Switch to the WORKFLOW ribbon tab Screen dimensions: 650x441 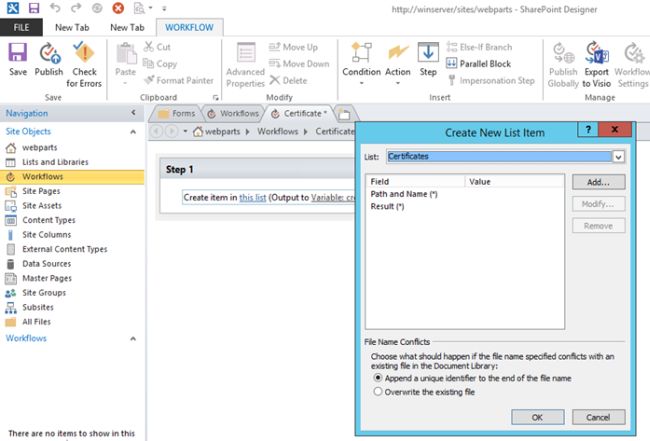[x=189, y=27]
